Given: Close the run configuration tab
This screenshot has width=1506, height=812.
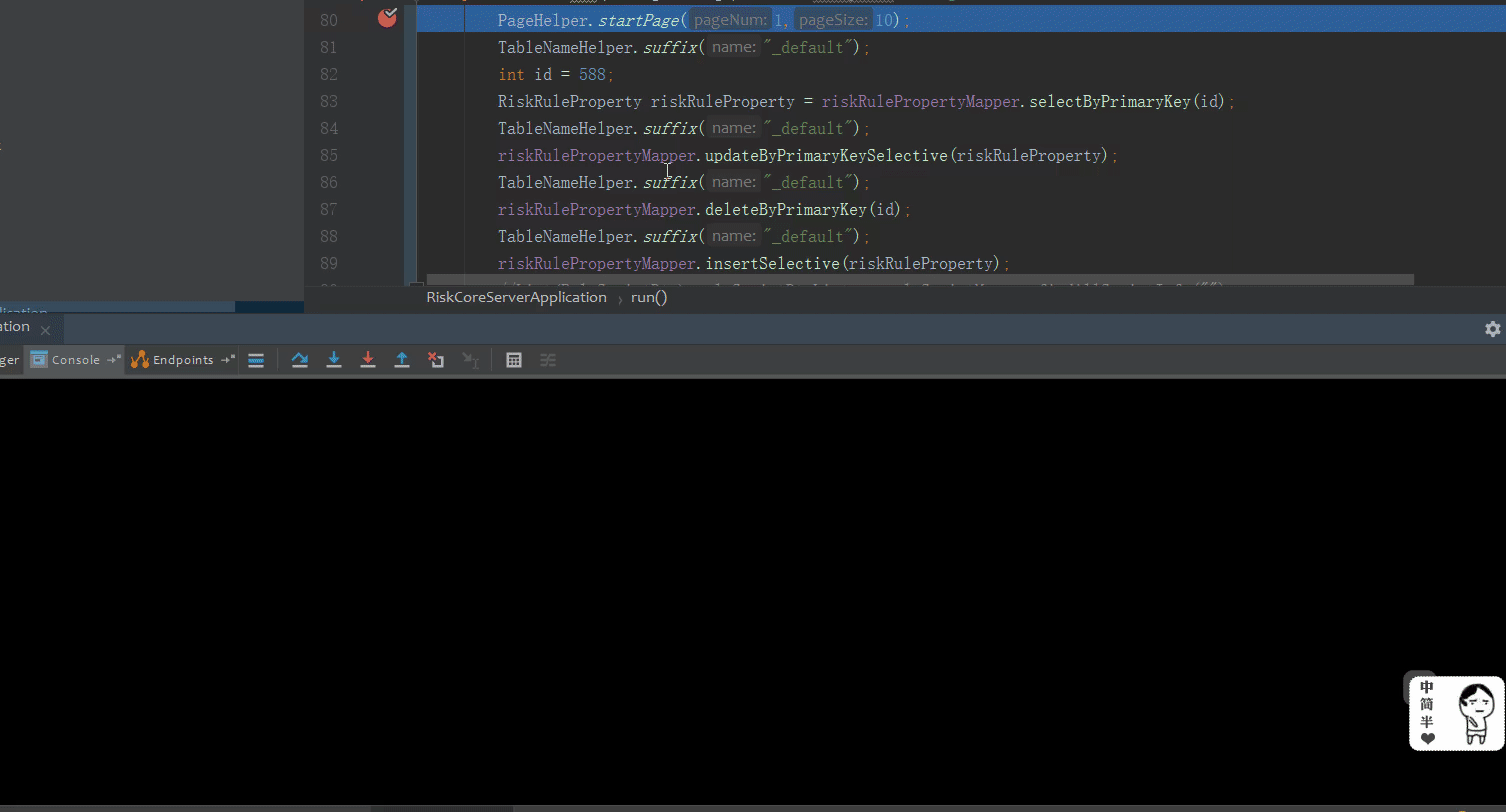Looking at the screenshot, I should click(x=45, y=330).
